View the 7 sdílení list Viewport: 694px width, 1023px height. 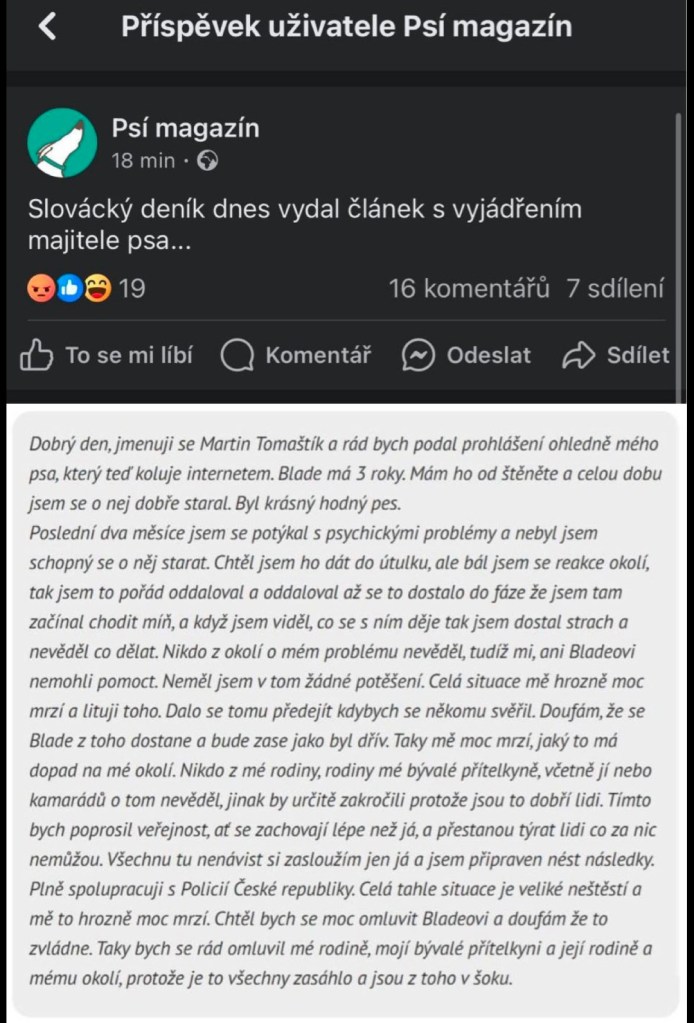(x=615, y=289)
